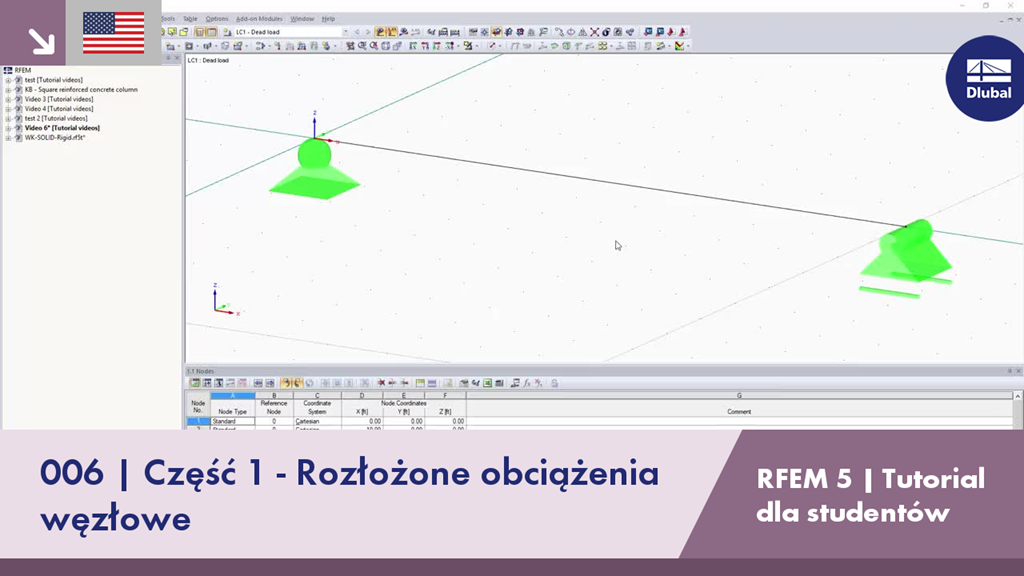This screenshot has height=576, width=1024.
Task: Open dropdown arrow beside the first second-row toolbar icon
Action: 180,46
